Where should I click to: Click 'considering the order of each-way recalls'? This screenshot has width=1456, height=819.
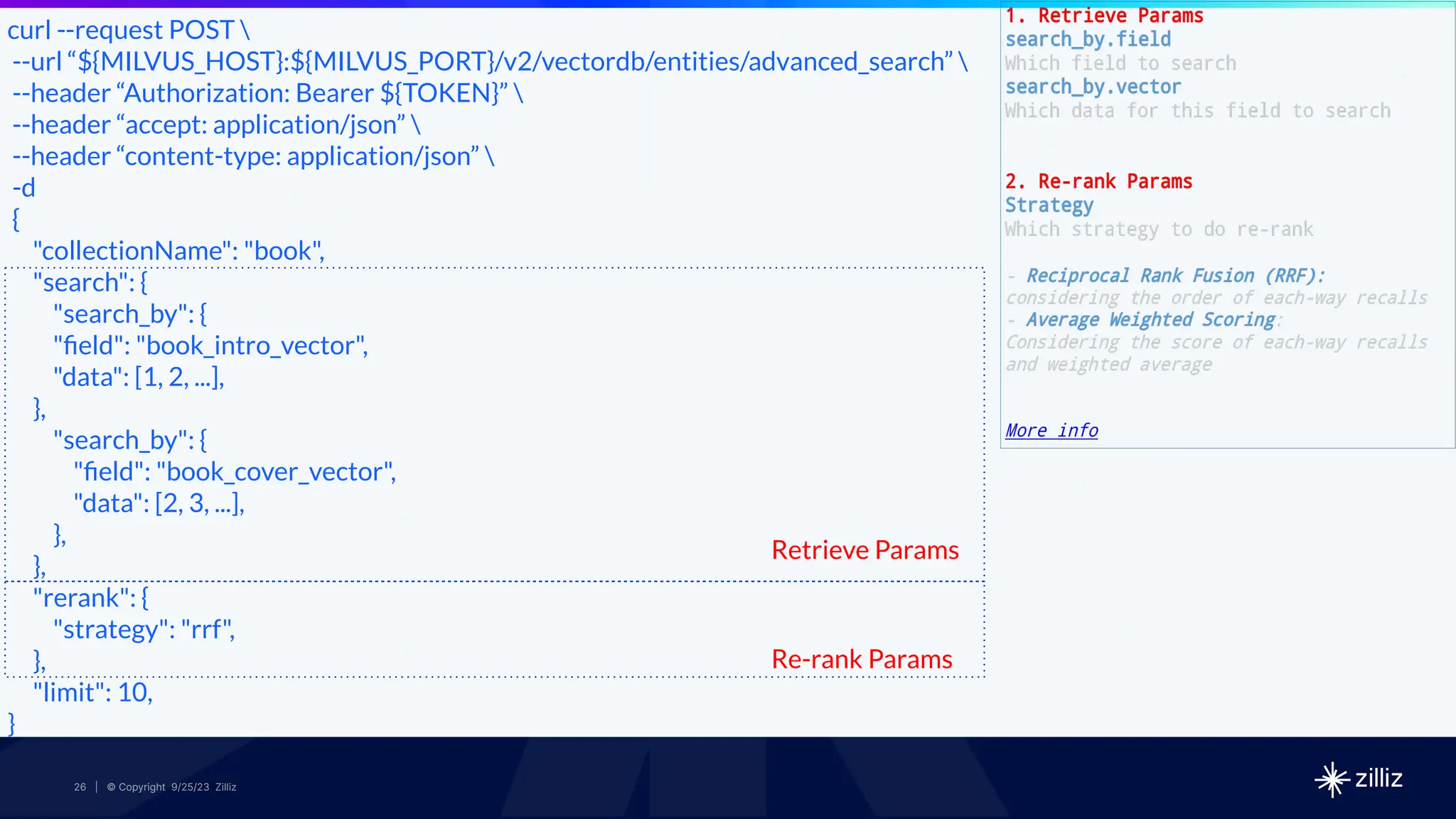tap(1216, 298)
